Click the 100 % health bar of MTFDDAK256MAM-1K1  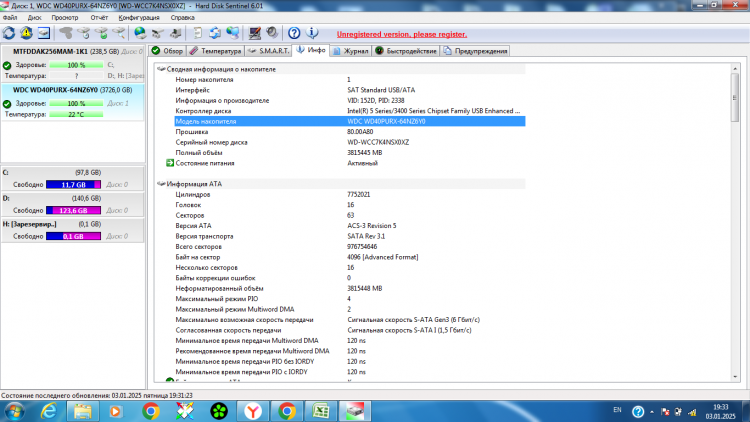pos(76,65)
